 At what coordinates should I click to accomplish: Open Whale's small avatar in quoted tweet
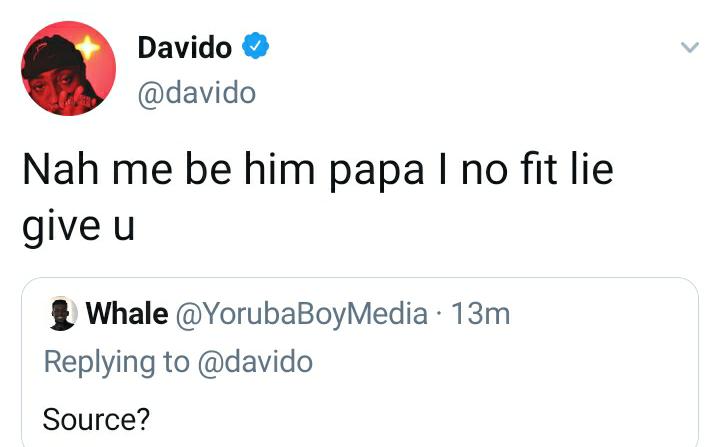62,313
